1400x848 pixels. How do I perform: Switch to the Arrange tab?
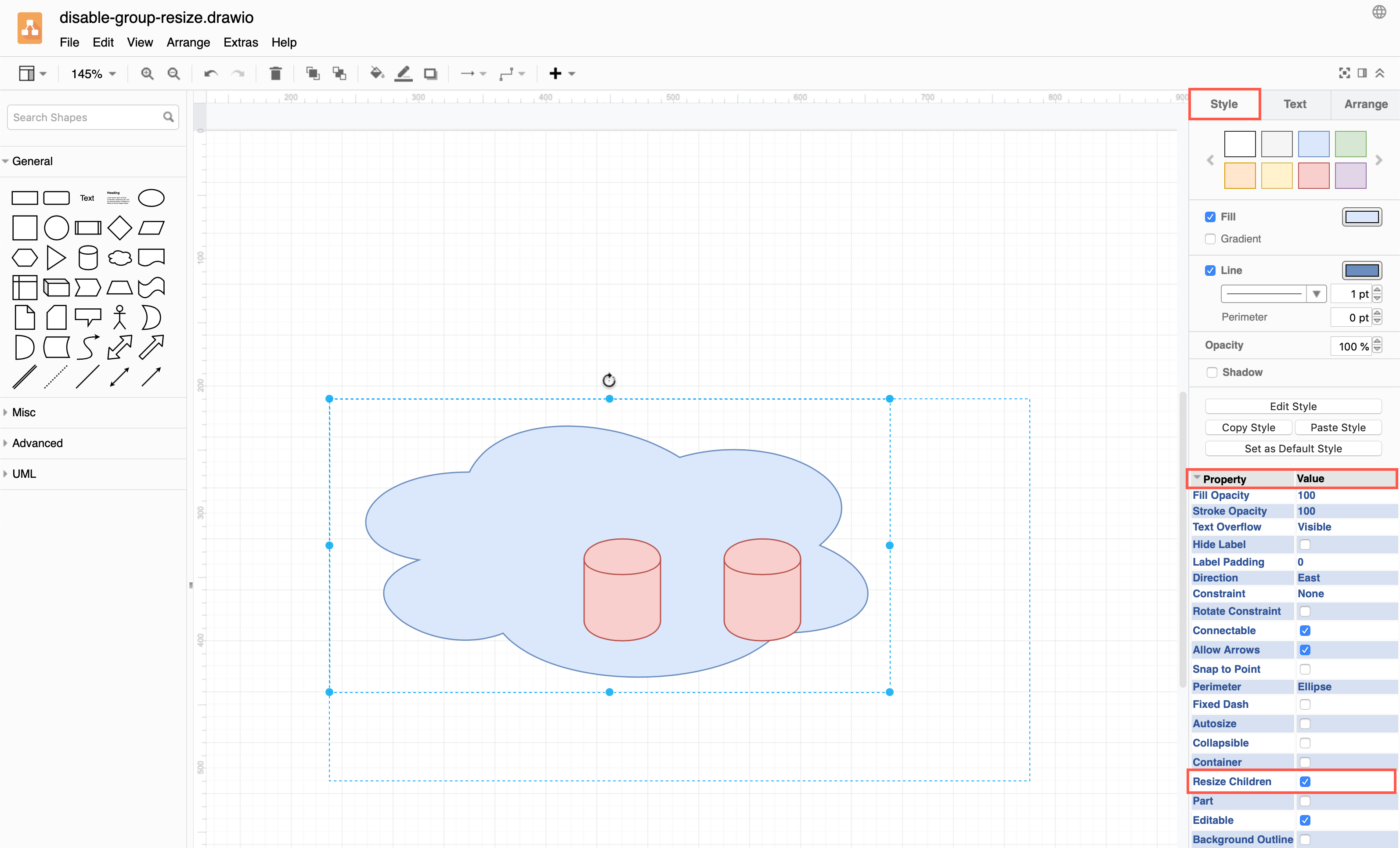(x=1366, y=104)
